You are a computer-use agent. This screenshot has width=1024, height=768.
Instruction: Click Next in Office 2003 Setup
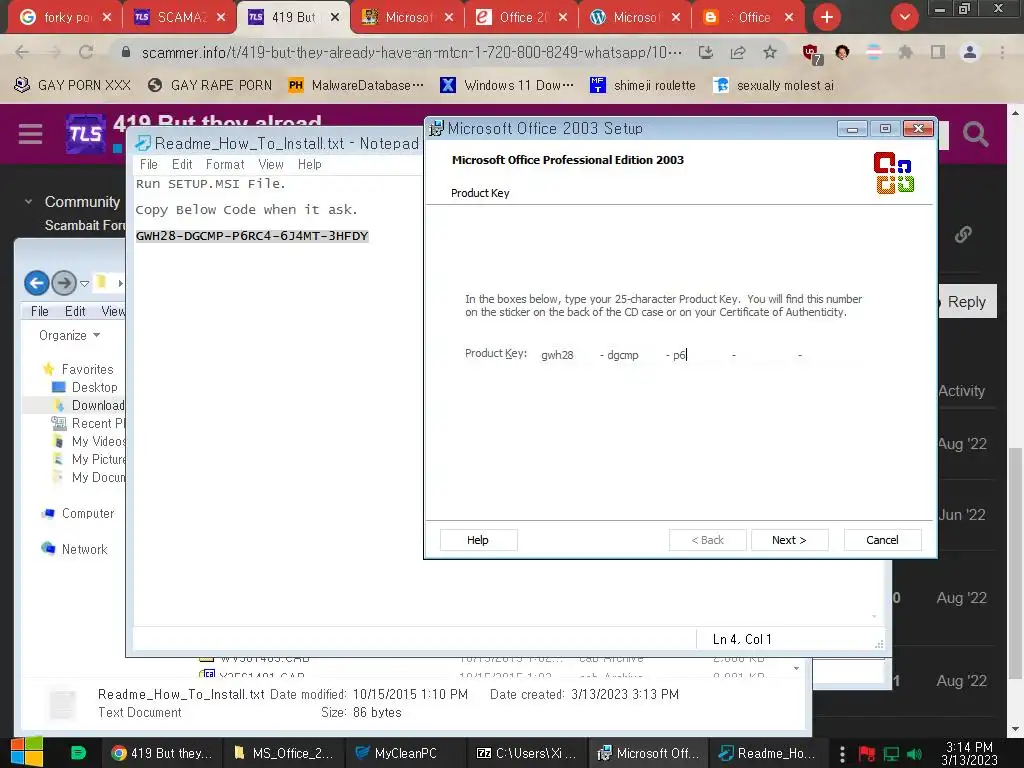point(789,540)
